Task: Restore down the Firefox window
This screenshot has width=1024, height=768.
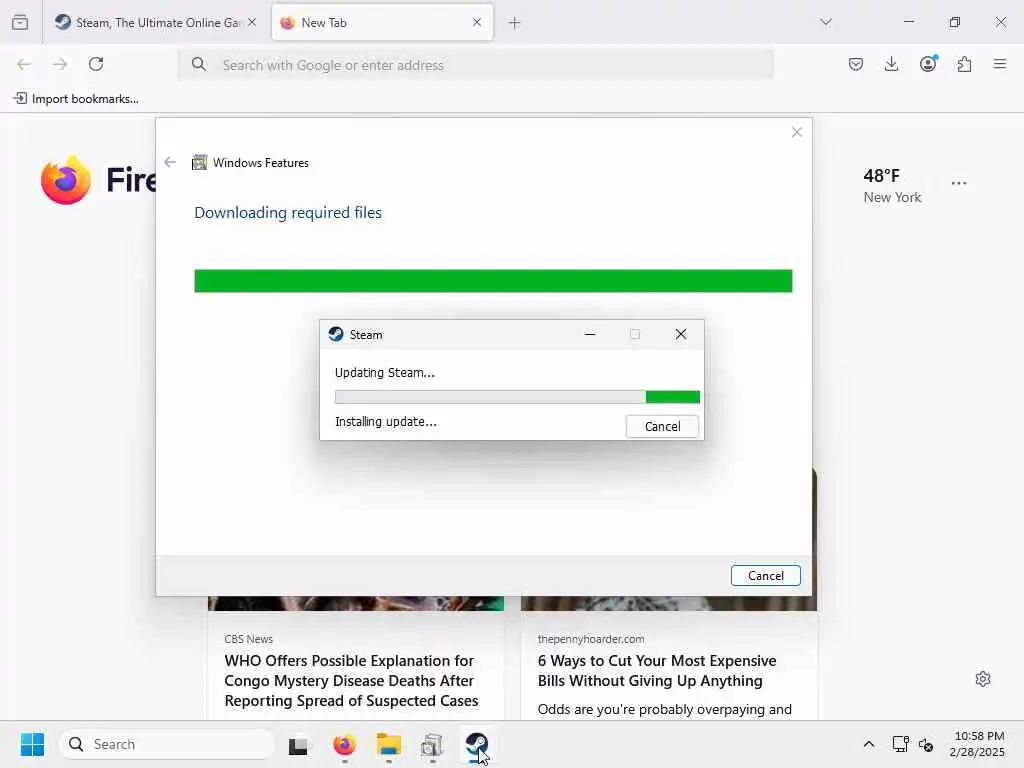Action: [955, 22]
